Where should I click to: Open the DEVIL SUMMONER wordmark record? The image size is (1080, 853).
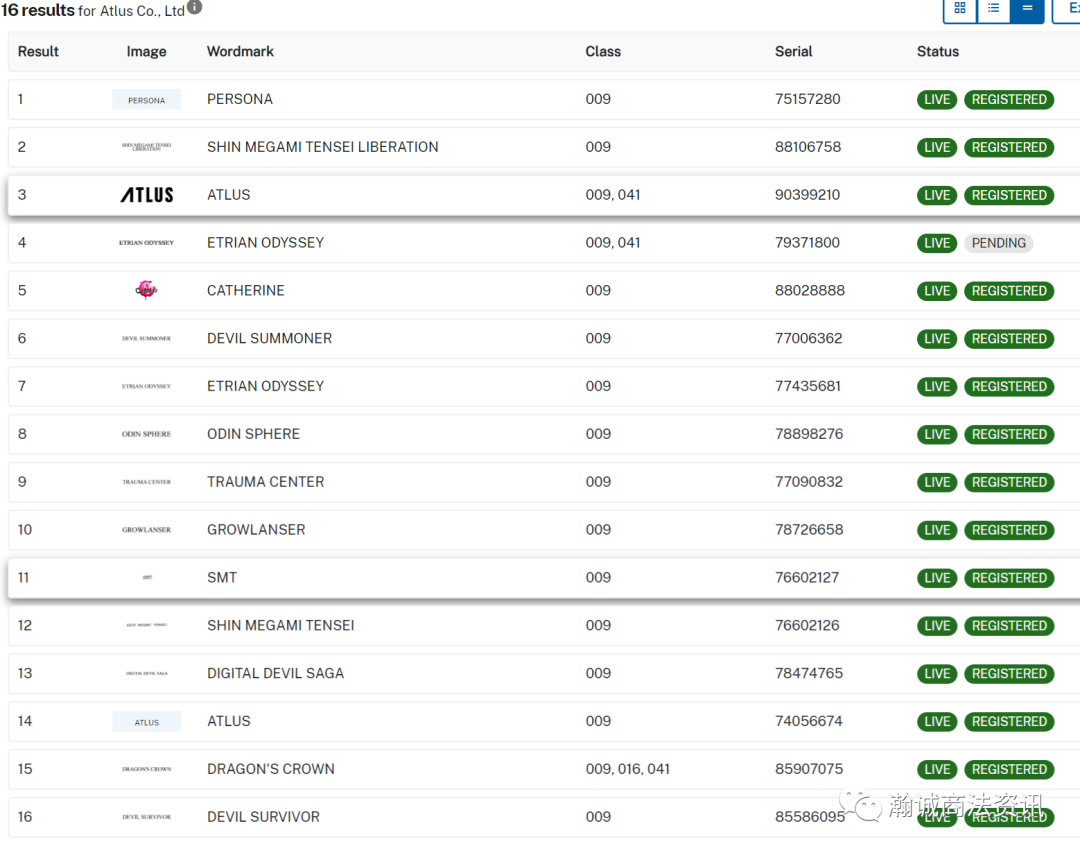pos(269,338)
